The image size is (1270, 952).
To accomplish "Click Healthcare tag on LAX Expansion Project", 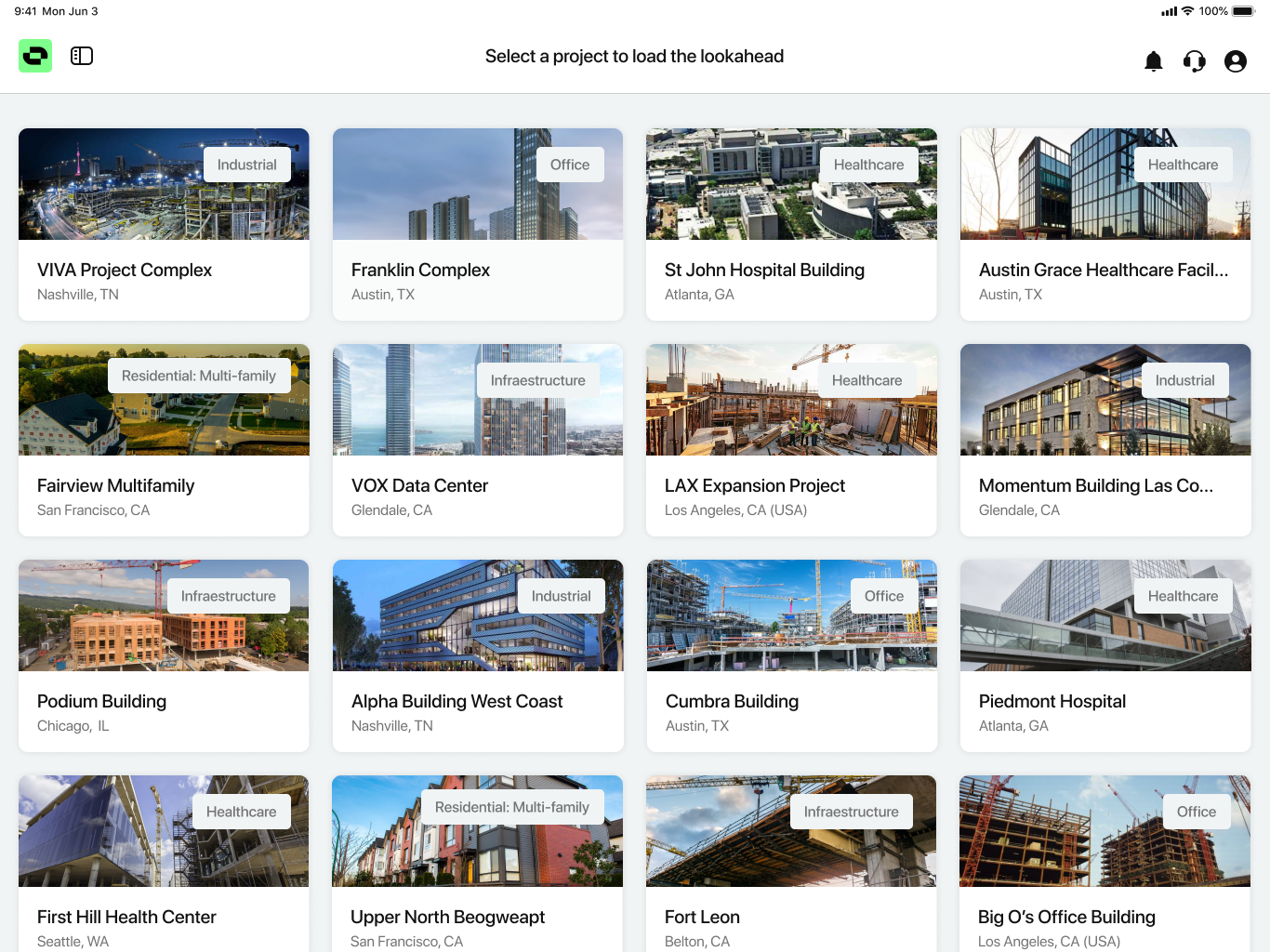I will coord(867,380).
